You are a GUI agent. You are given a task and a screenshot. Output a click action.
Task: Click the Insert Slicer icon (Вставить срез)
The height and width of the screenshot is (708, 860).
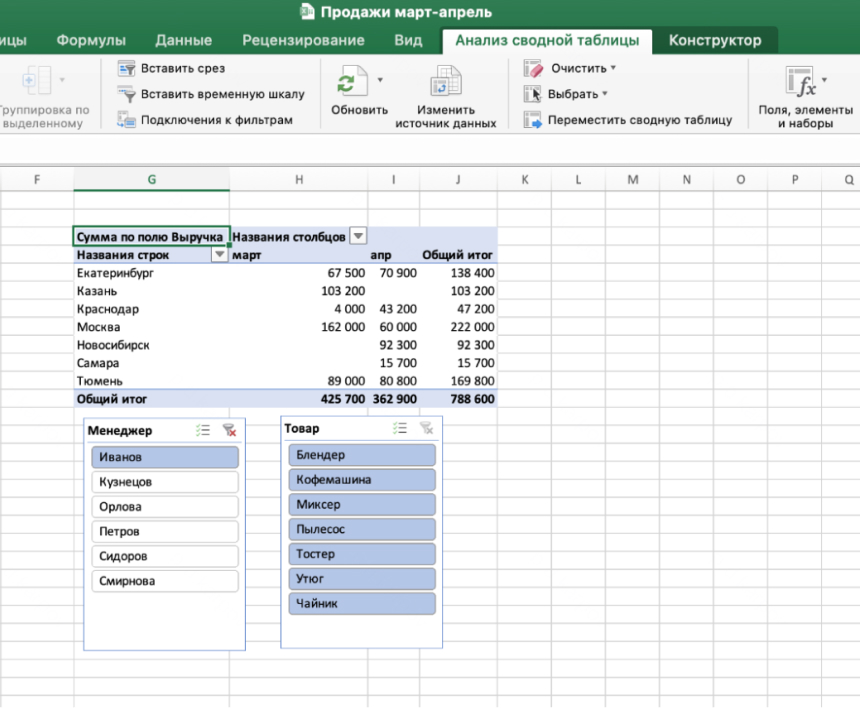click(x=126, y=69)
